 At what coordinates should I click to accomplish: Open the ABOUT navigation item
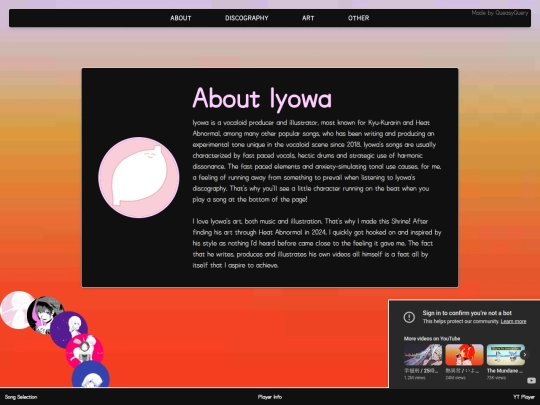coord(180,18)
